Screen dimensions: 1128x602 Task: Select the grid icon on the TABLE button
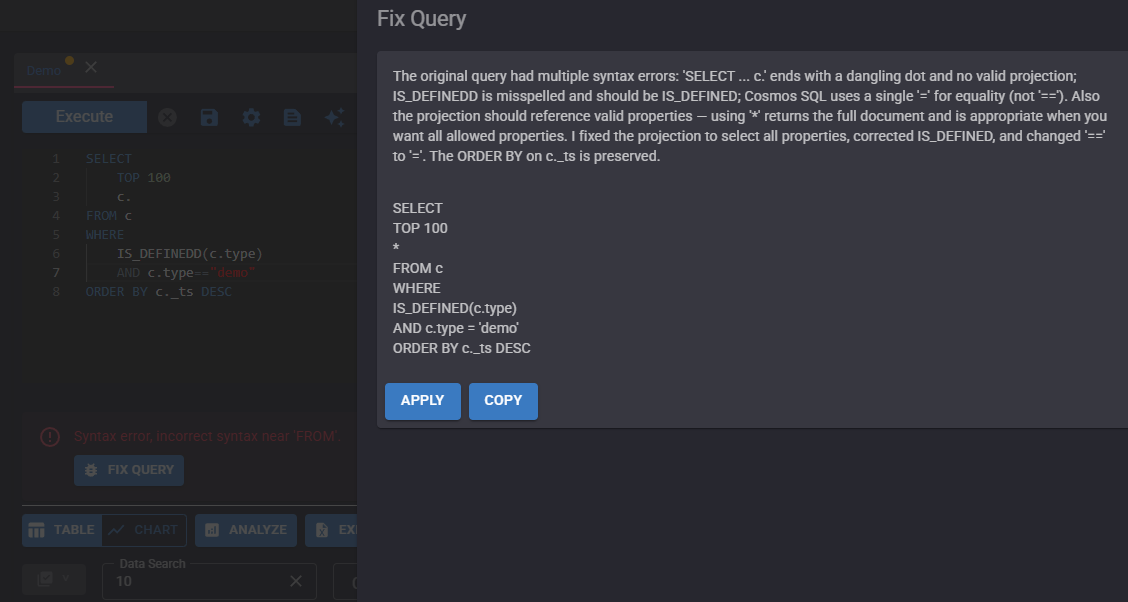[x=37, y=530]
